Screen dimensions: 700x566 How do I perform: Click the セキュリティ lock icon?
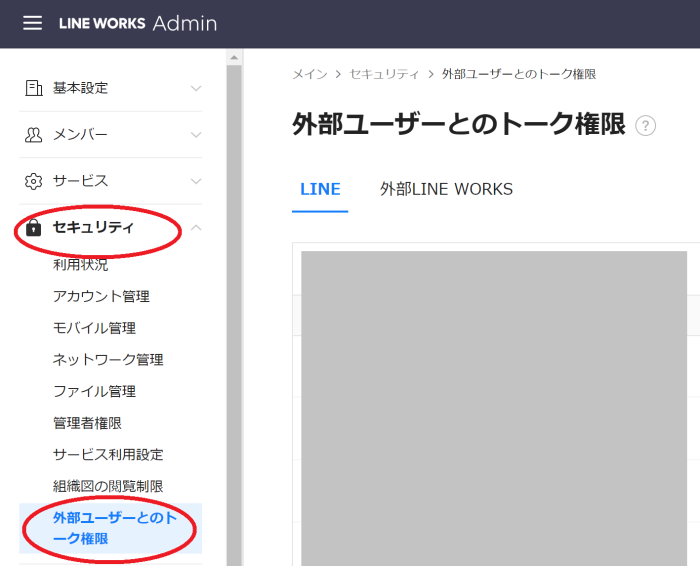coord(33,228)
